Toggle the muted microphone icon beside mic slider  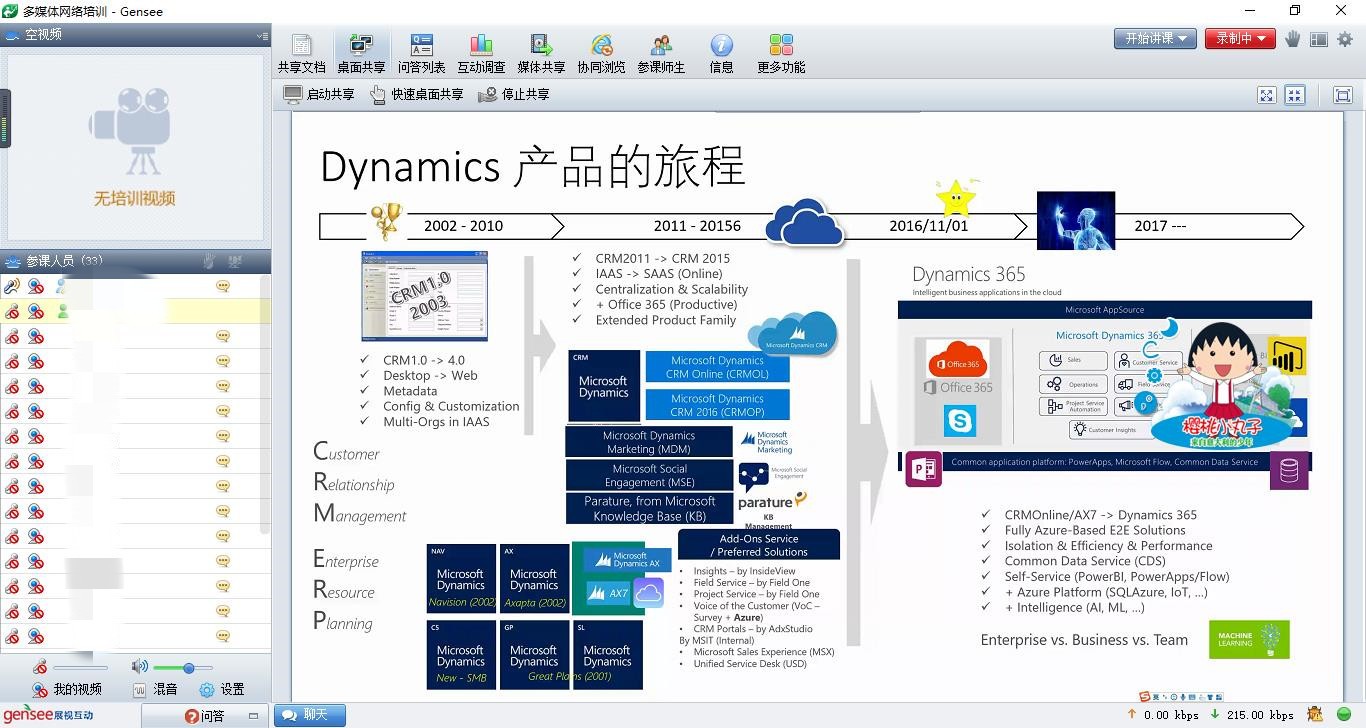pos(39,667)
